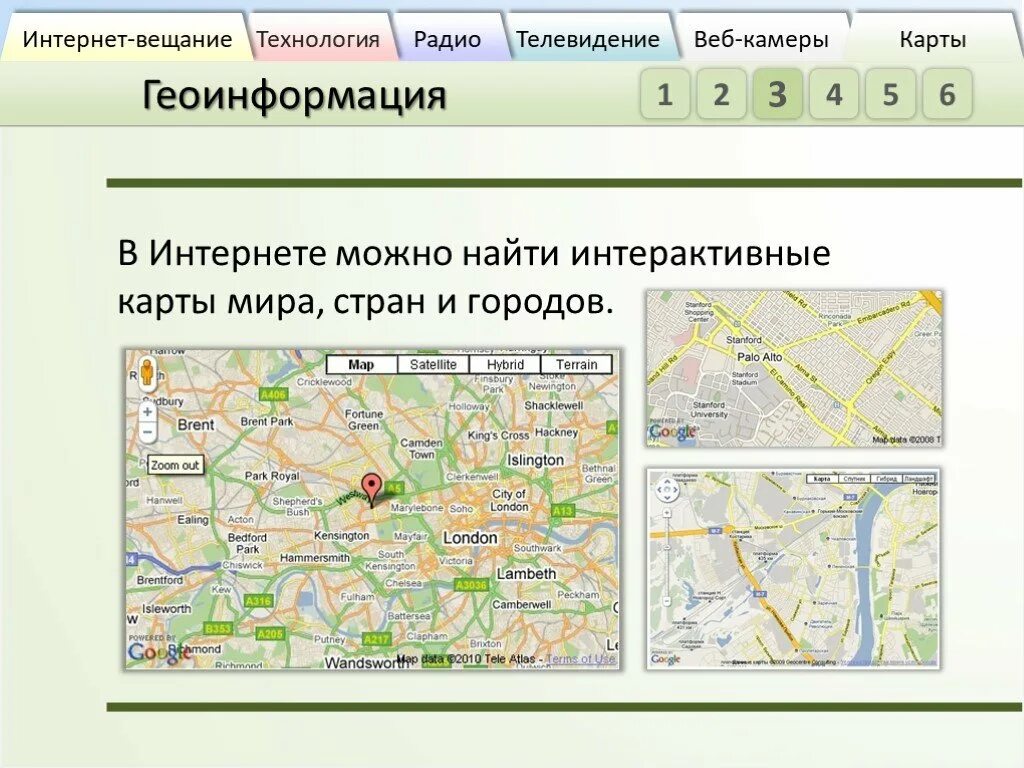Screen dimensions: 1024x768
Task: Open the Terms of Use link
Action: 581,659
